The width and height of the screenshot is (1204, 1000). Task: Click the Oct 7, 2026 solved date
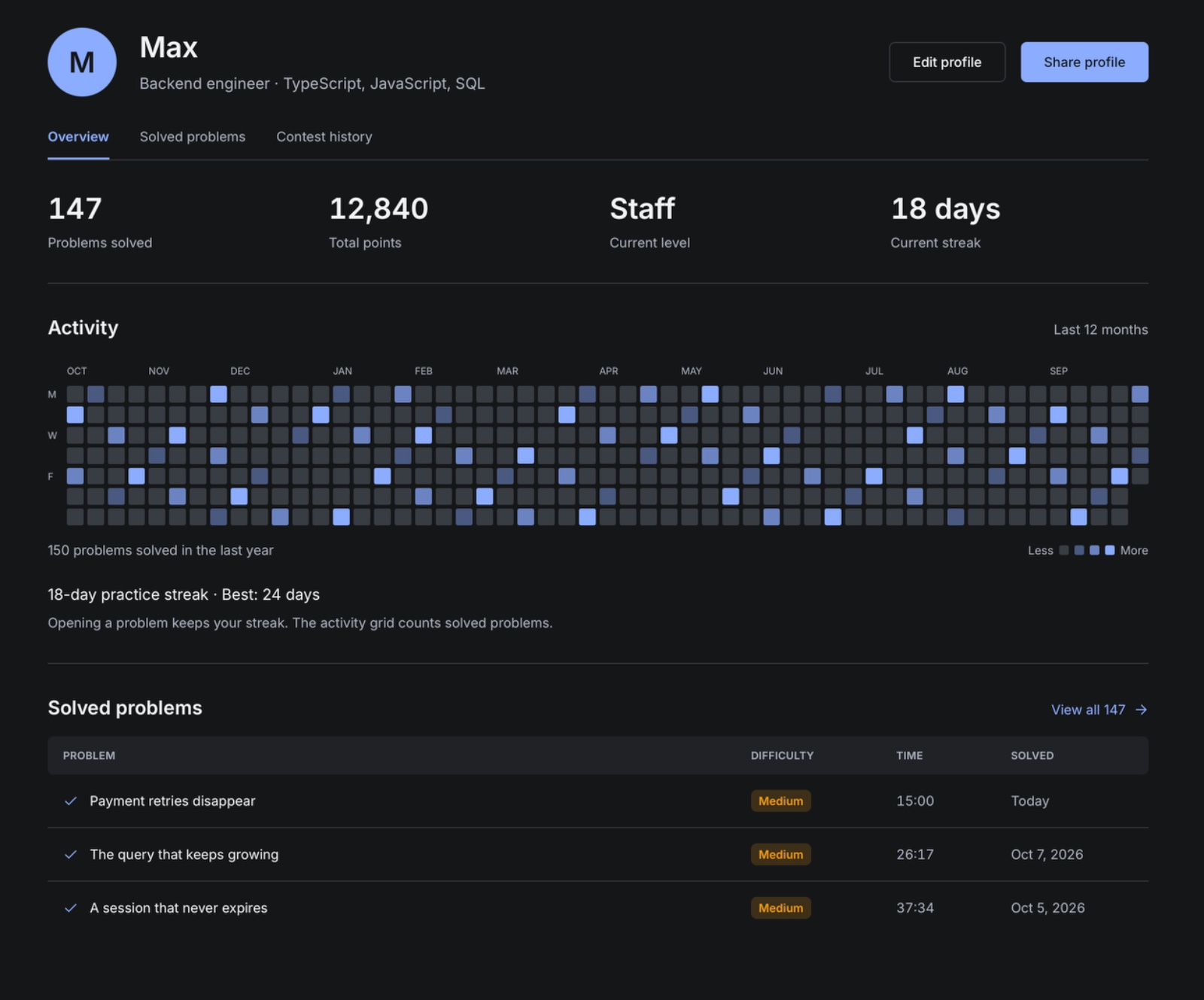pyautogui.click(x=1047, y=854)
